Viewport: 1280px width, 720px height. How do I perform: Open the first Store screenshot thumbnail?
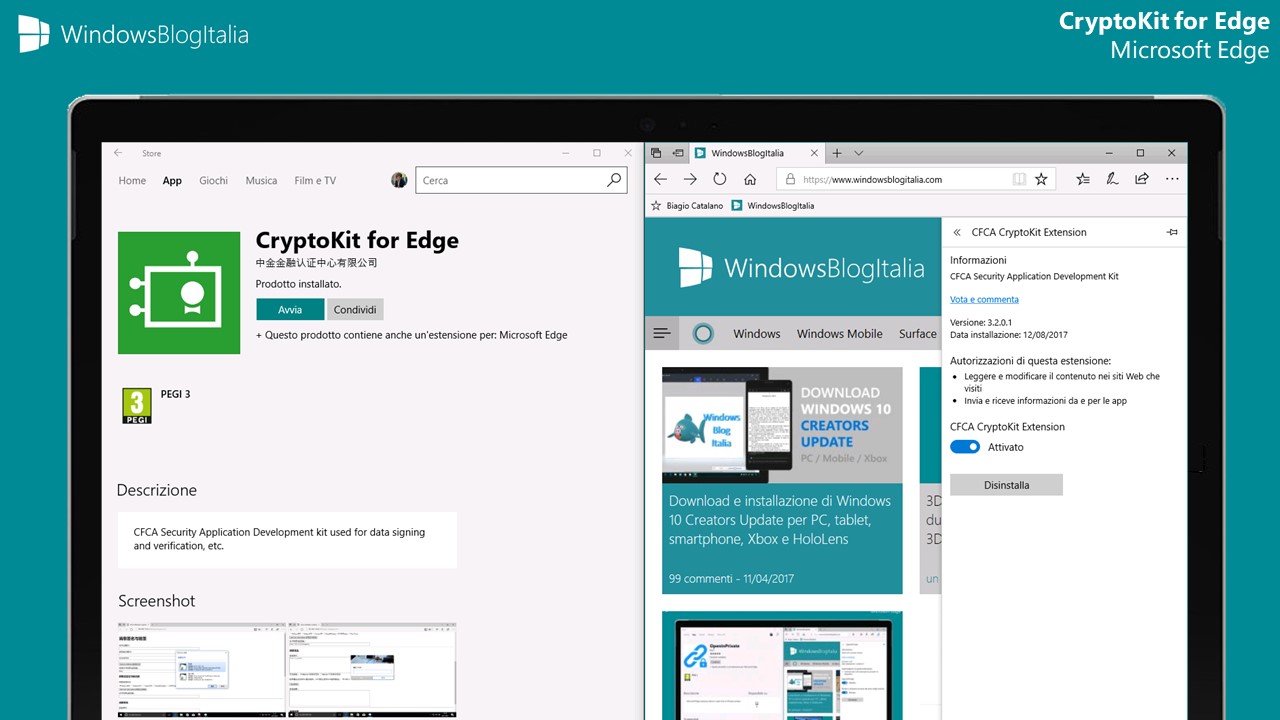[x=201, y=670]
